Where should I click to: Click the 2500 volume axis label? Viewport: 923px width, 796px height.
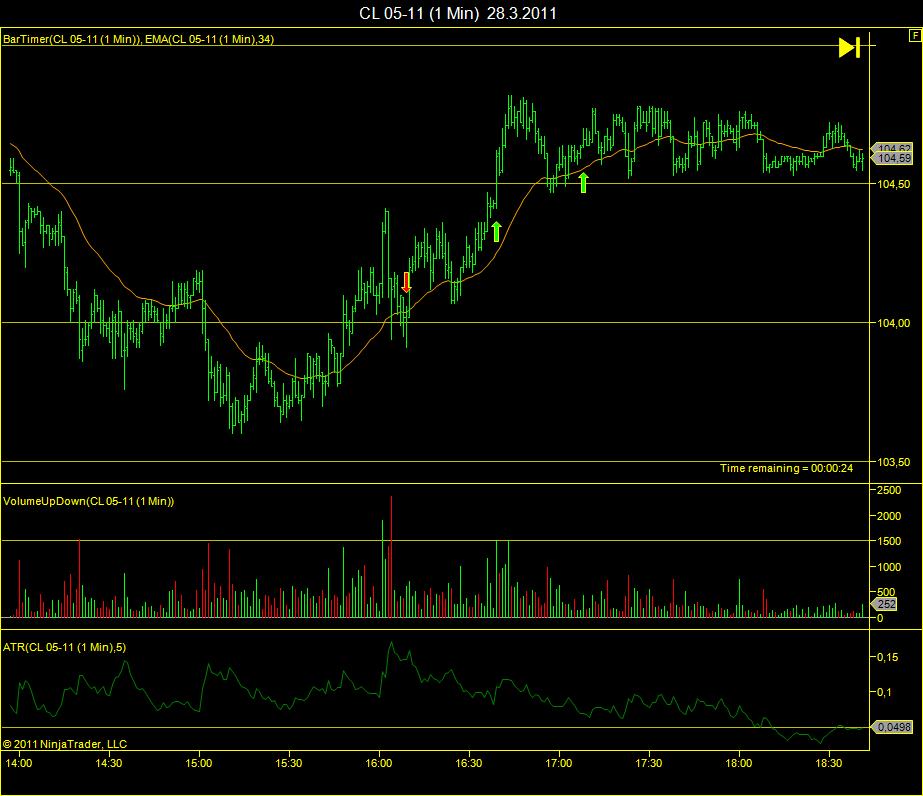889,490
